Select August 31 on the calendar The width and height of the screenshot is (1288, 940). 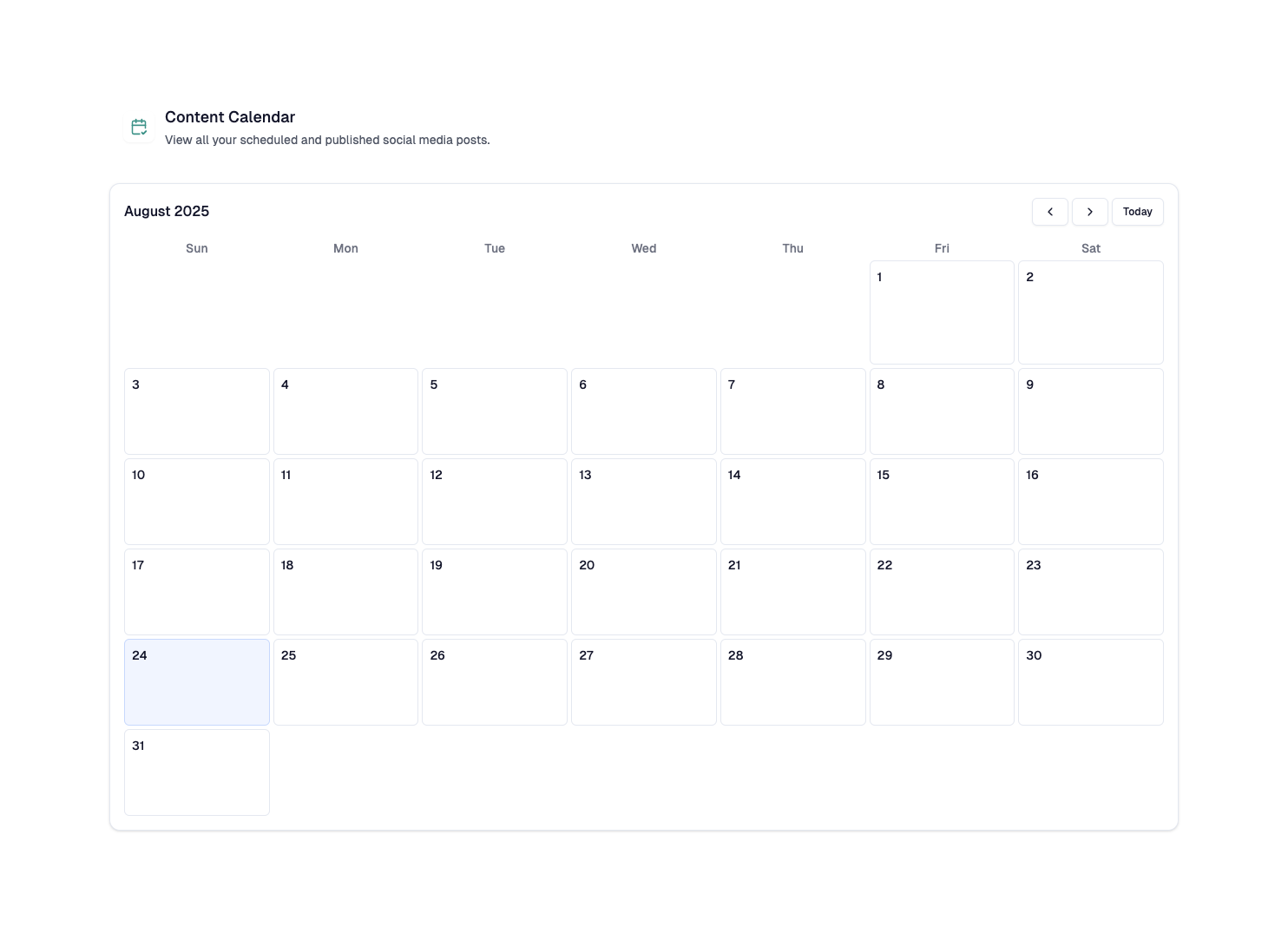tap(196, 772)
